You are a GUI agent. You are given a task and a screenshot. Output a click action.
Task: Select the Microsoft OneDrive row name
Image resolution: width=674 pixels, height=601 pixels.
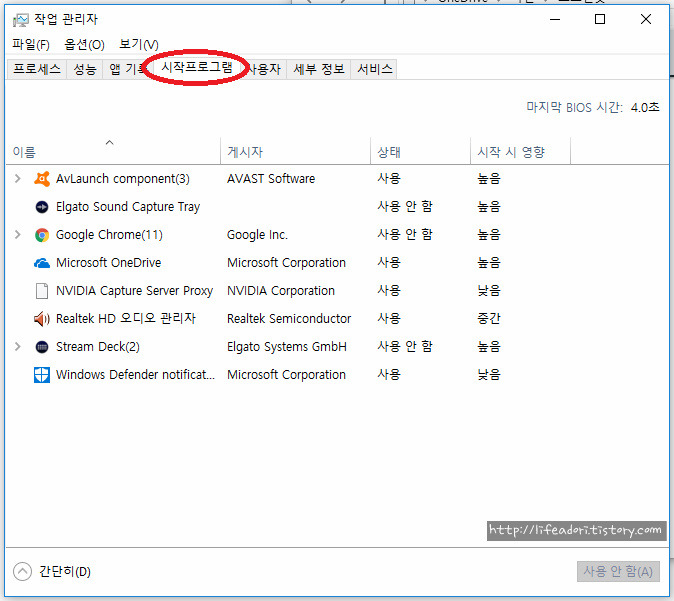click(x=109, y=263)
